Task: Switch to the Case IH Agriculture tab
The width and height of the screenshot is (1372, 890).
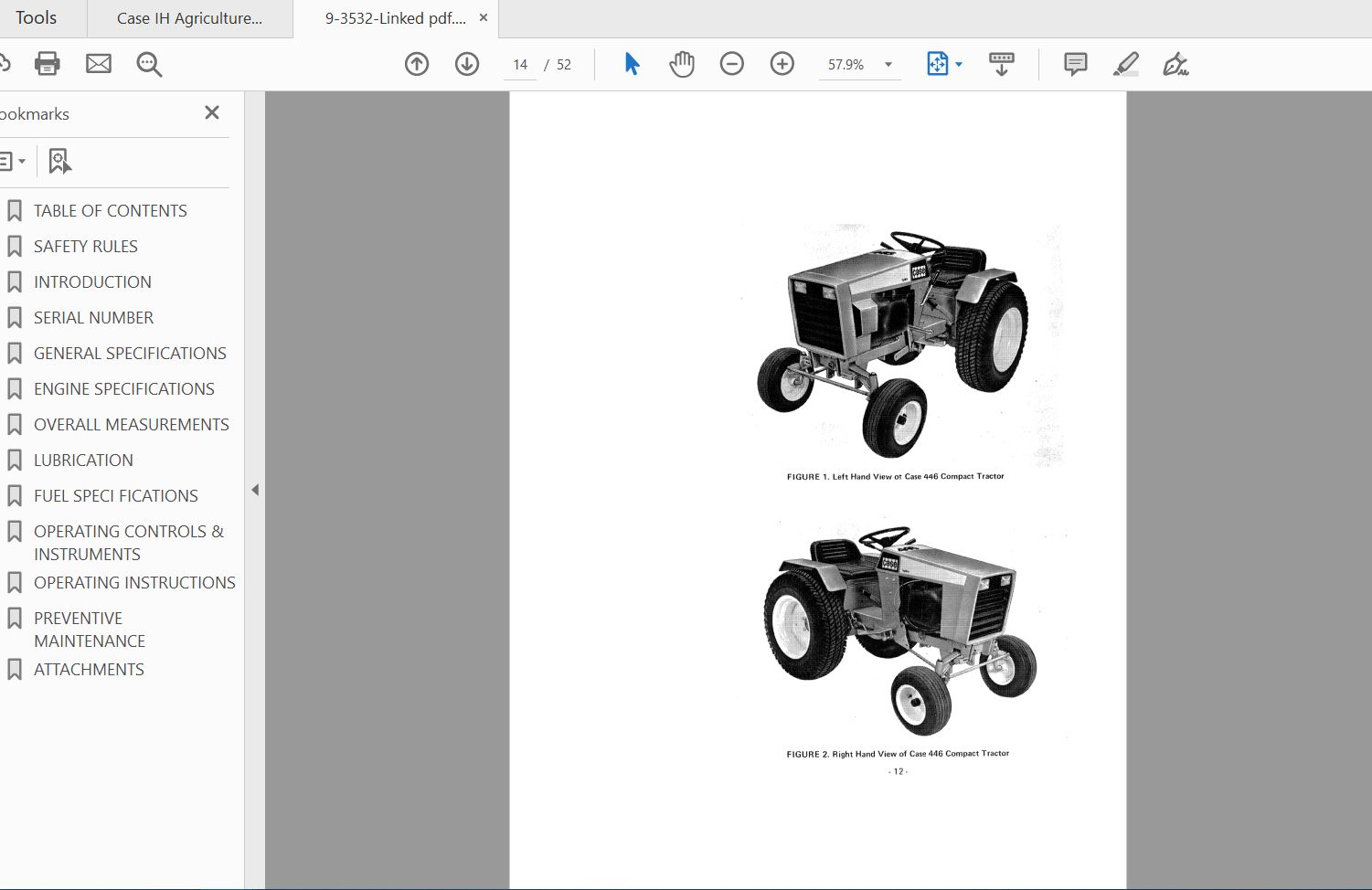Action: click(x=189, y=17)
